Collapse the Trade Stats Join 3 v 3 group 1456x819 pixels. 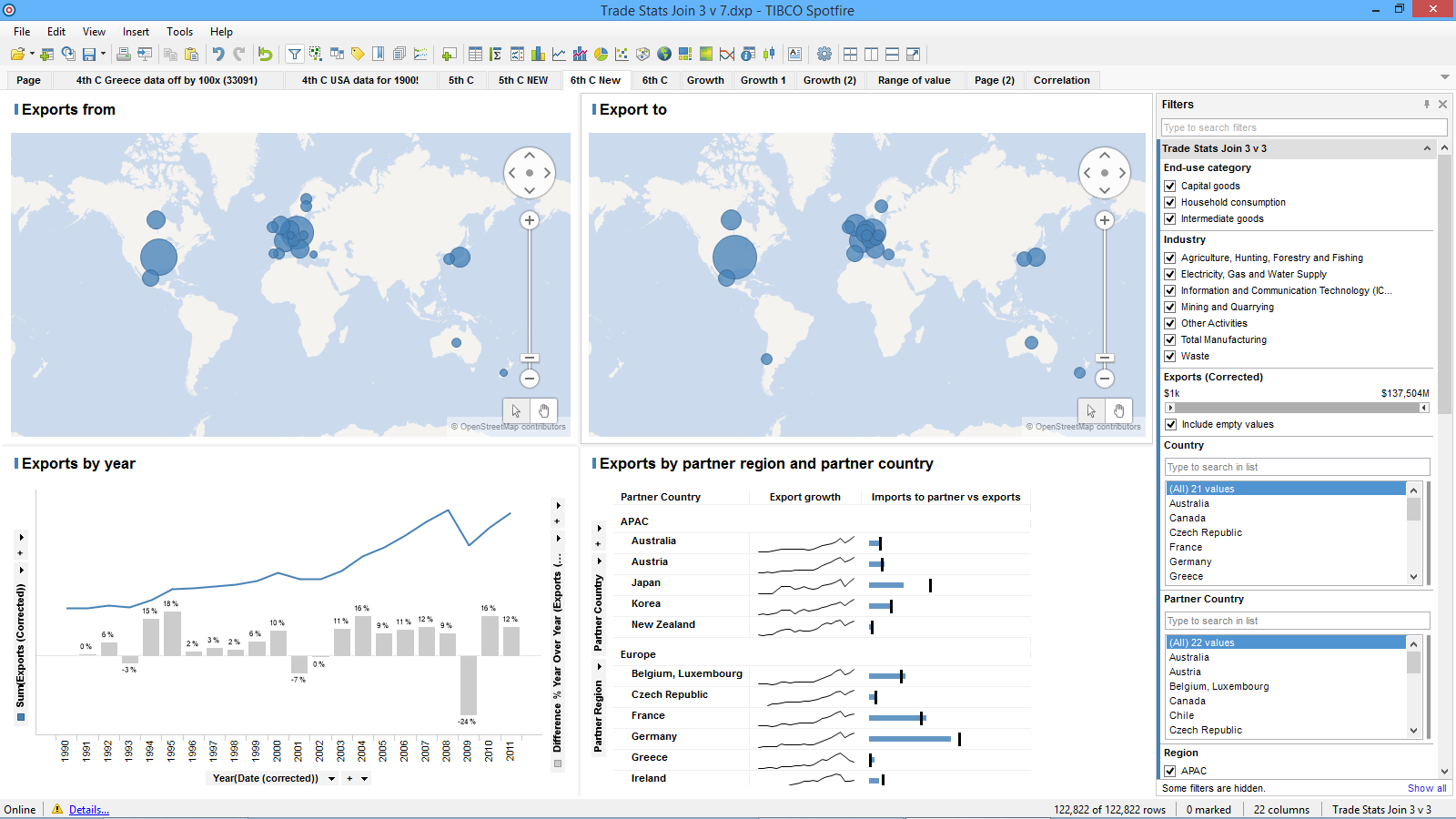(x=1427, y=148)
